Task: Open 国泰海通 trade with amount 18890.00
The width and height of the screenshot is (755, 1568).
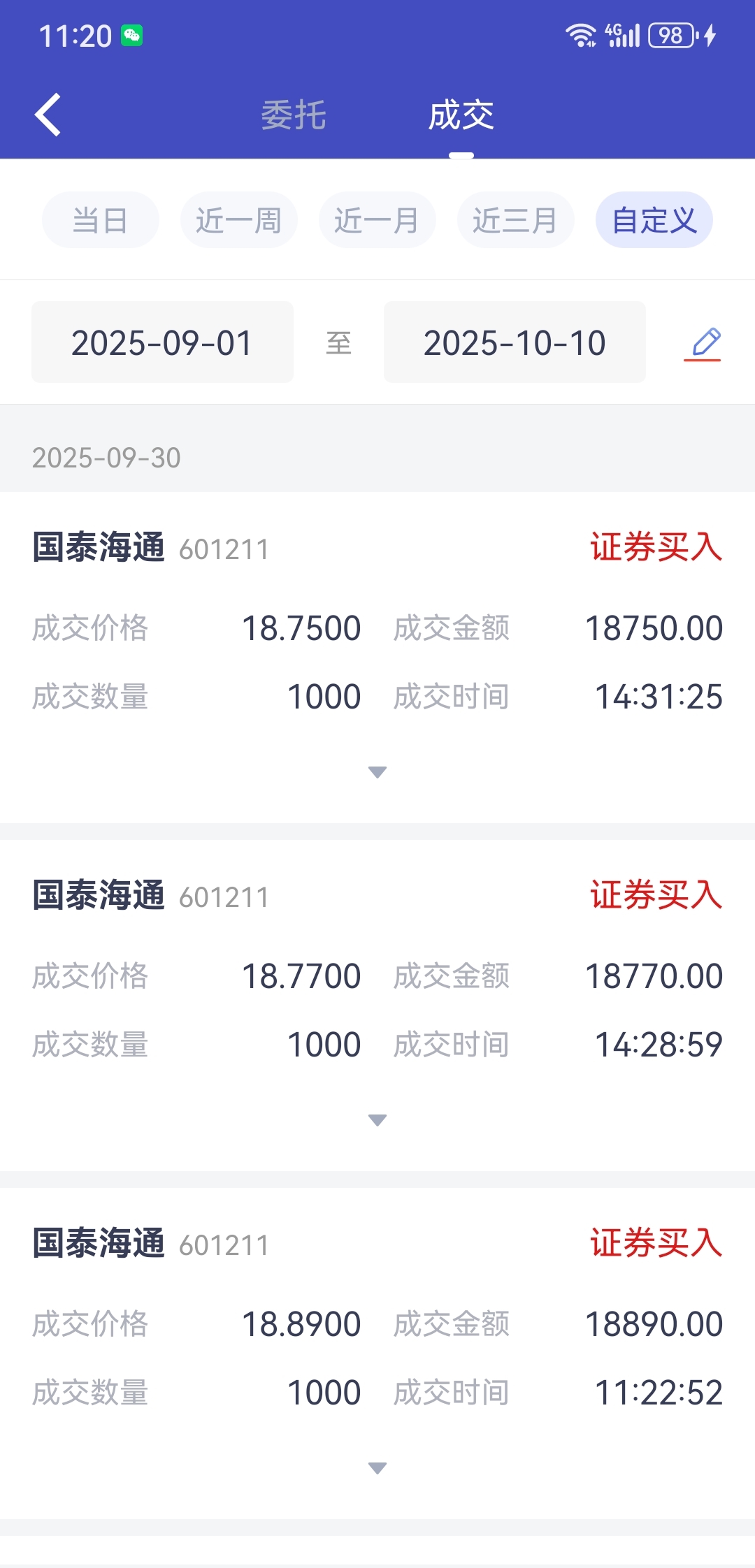Action: pos(377,1353)
